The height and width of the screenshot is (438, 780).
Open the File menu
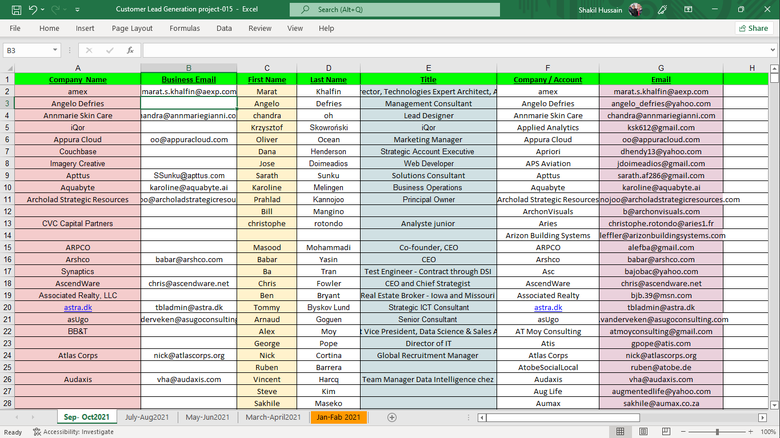coord(15,28)
